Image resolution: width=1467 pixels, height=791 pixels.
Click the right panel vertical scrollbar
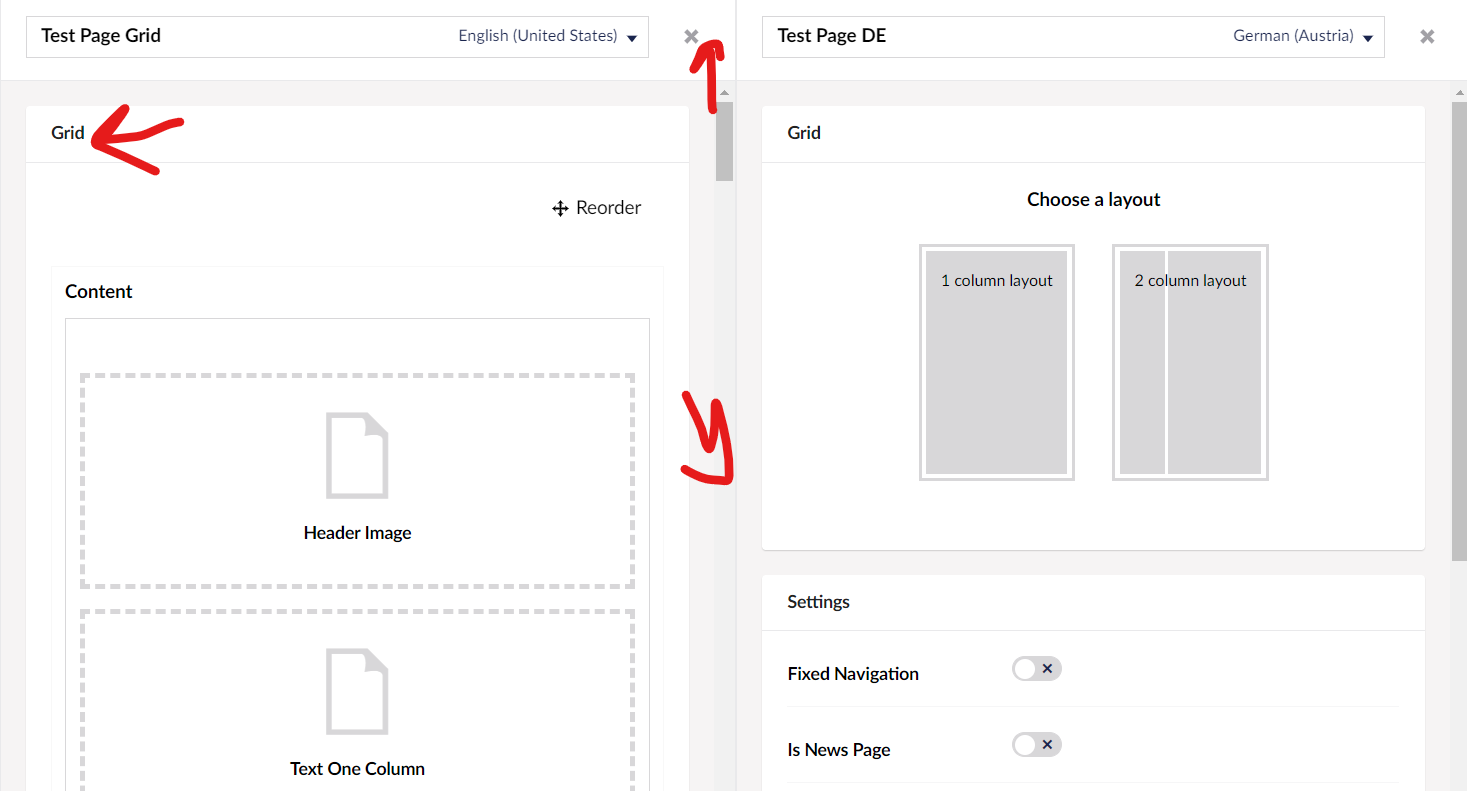coord(1459,330)
